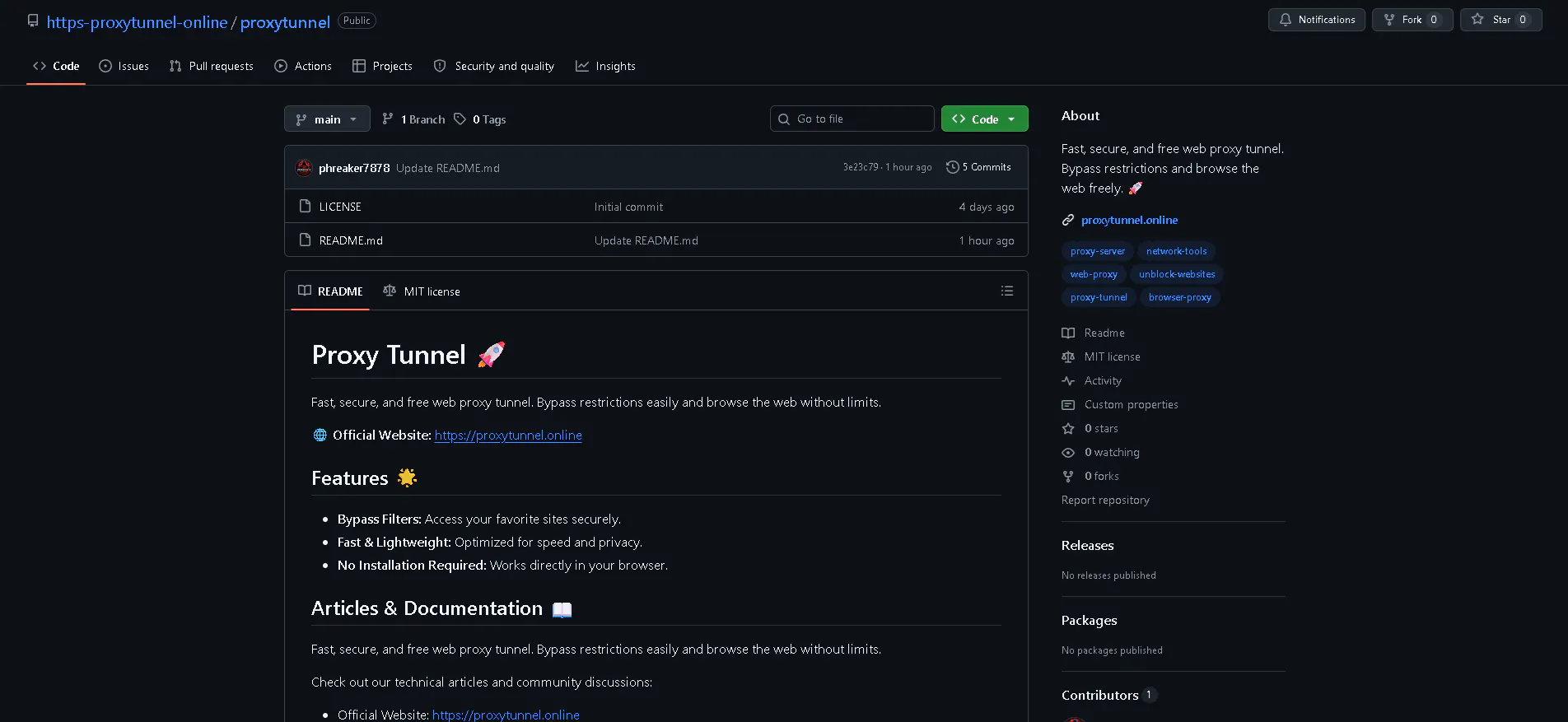Click the pulse icon beside Activity
Viewport: 1568px width, 722px height.
1068,380
